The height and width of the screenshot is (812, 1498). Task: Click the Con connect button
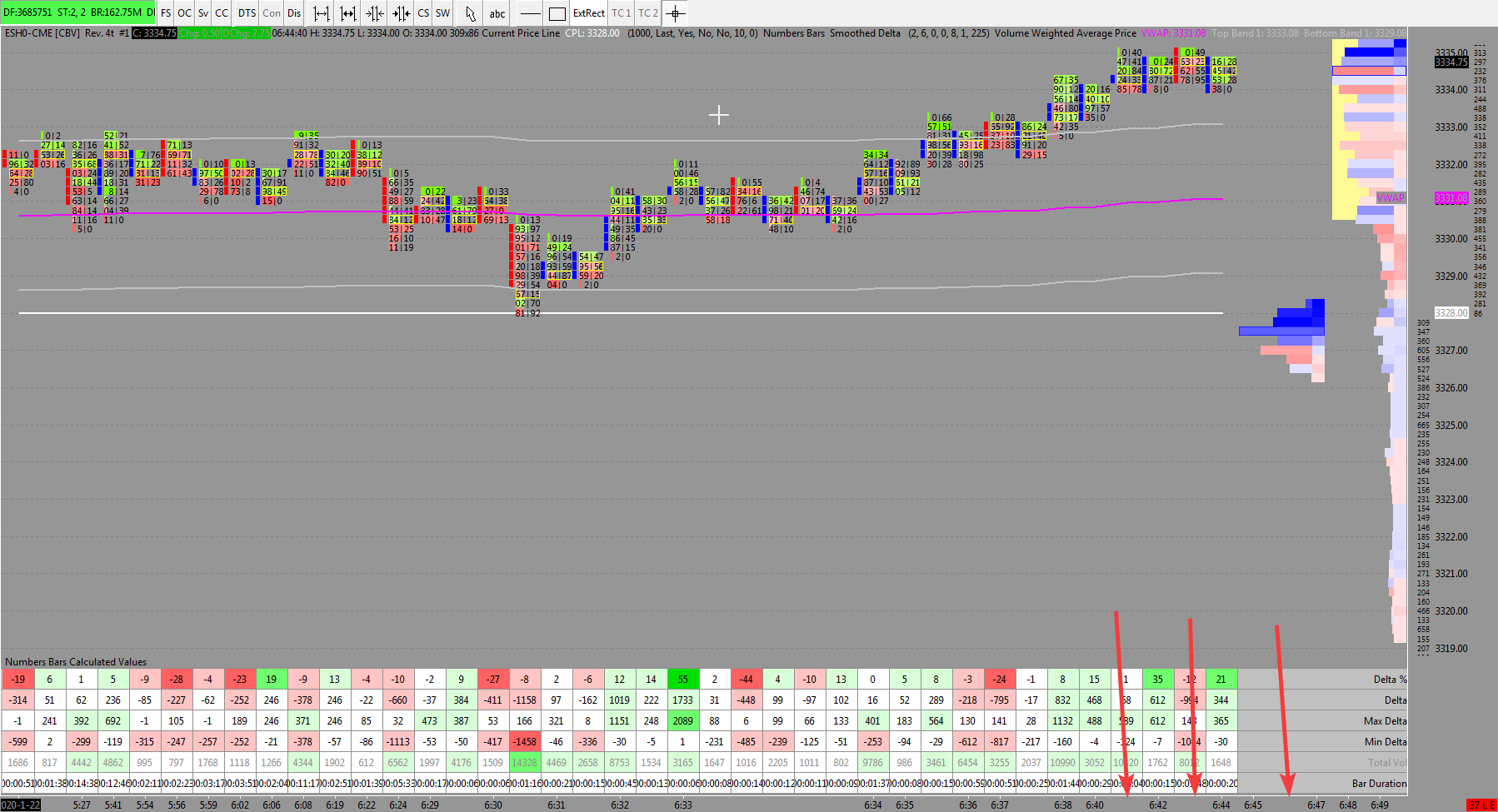272,13
